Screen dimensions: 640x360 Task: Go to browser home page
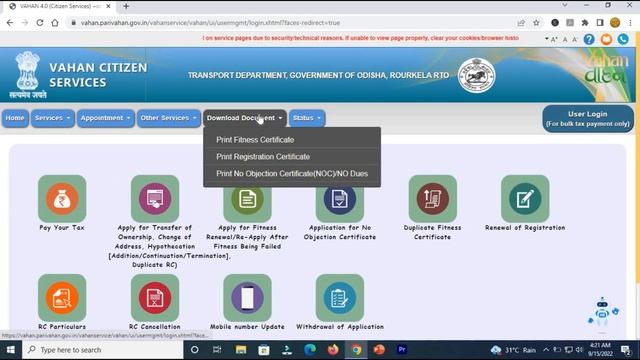55,23
